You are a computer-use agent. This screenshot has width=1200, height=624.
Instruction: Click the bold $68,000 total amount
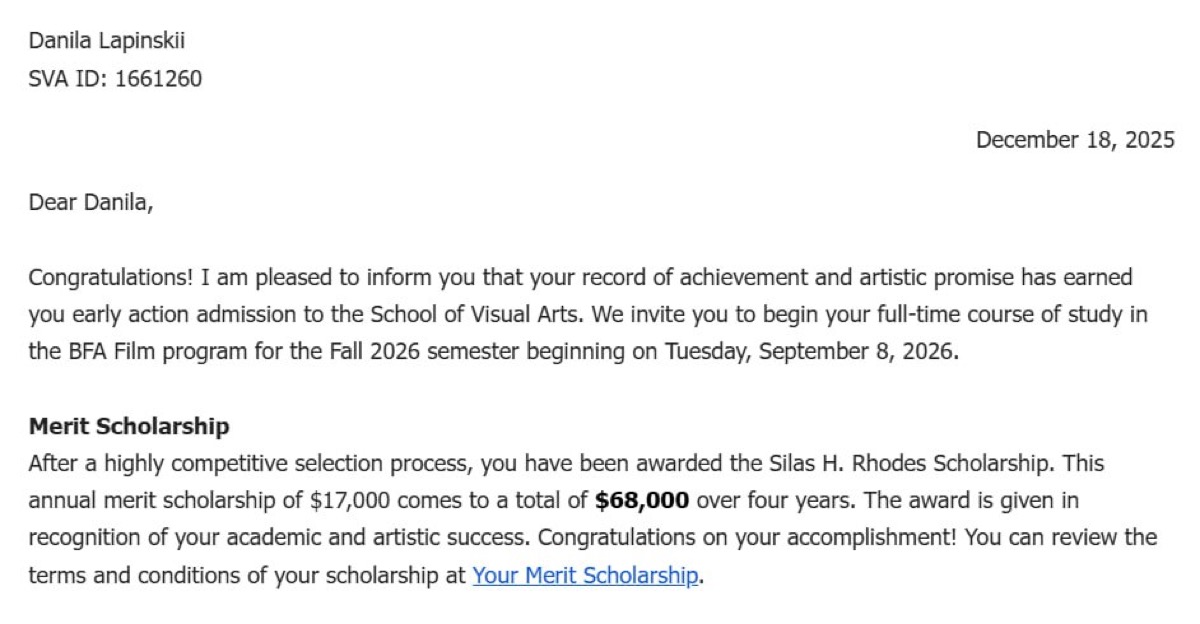coord(642,500)
